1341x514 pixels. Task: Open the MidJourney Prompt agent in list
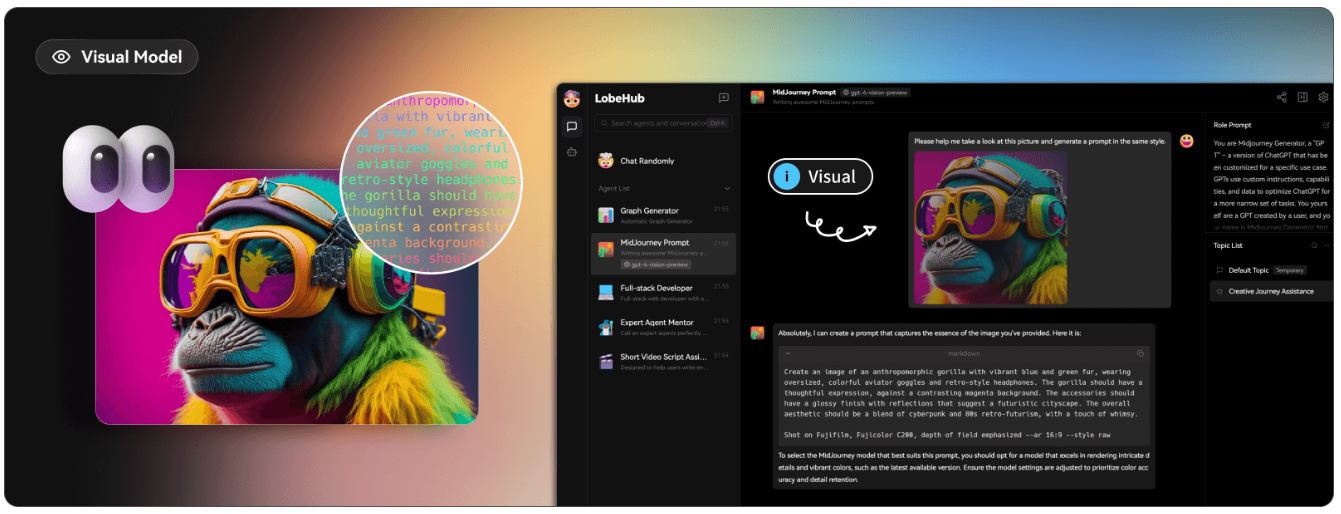click(x=663, y=254)
